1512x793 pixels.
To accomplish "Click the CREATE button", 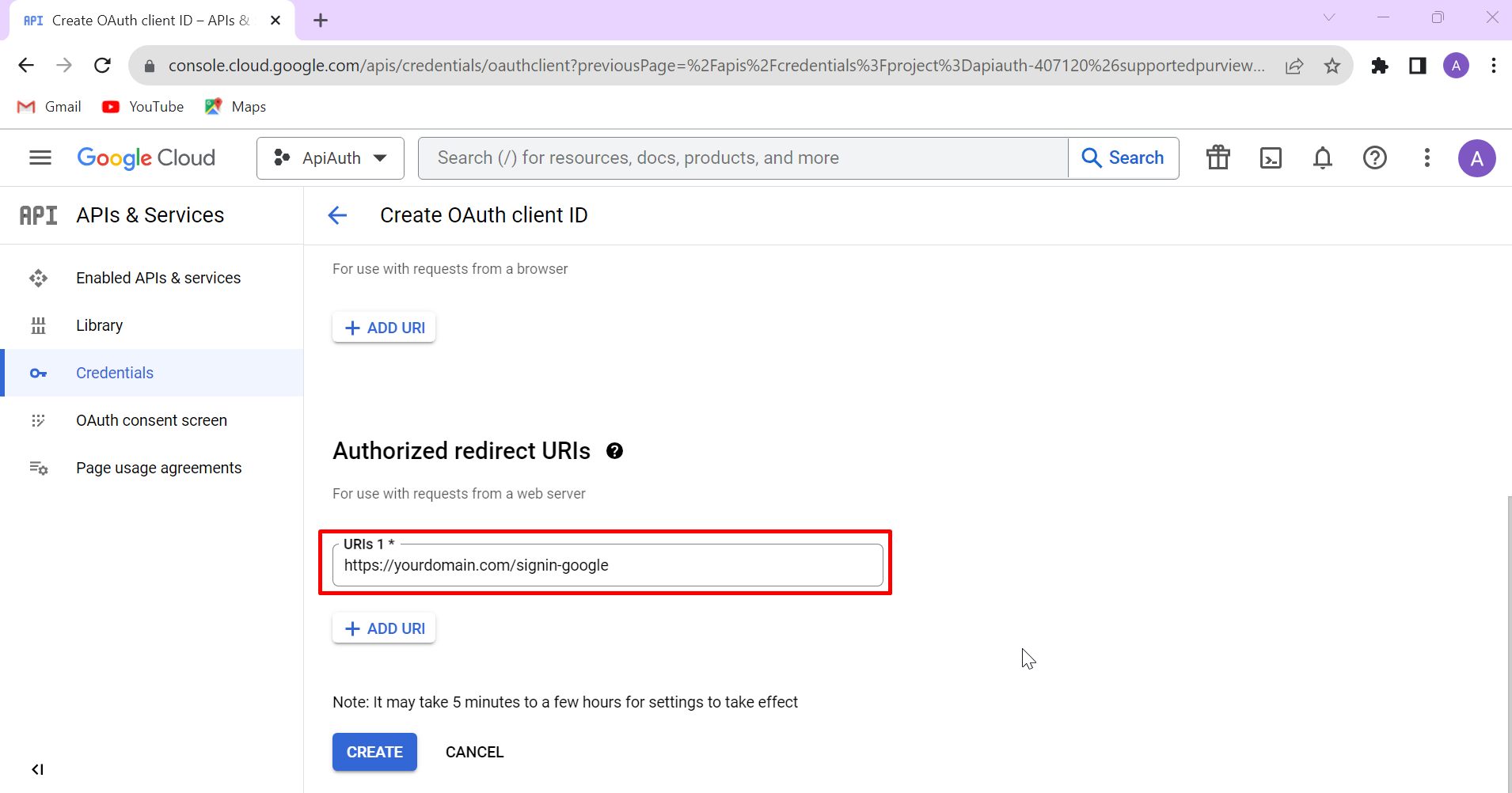I will (x=374, y=752).
